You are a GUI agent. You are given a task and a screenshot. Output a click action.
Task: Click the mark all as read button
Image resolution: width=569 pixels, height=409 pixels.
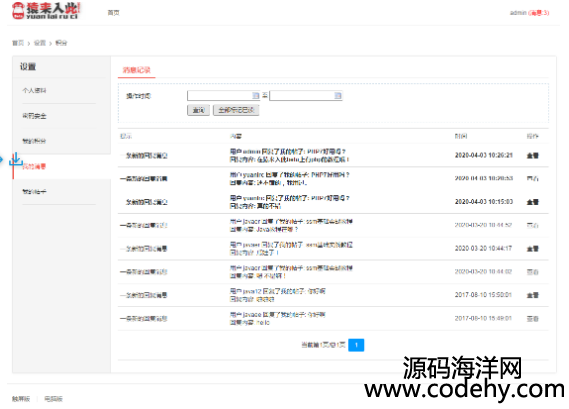pos(236,110)
